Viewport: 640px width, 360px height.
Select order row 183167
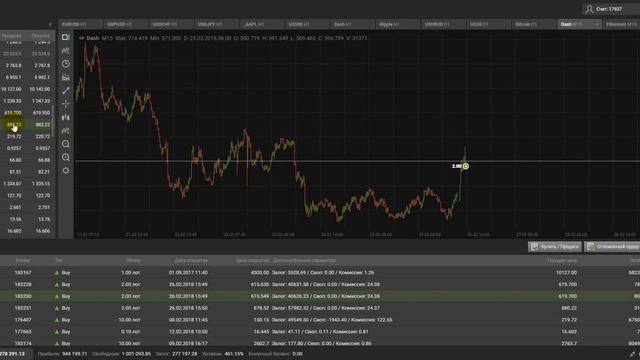(x=320, y=273)
